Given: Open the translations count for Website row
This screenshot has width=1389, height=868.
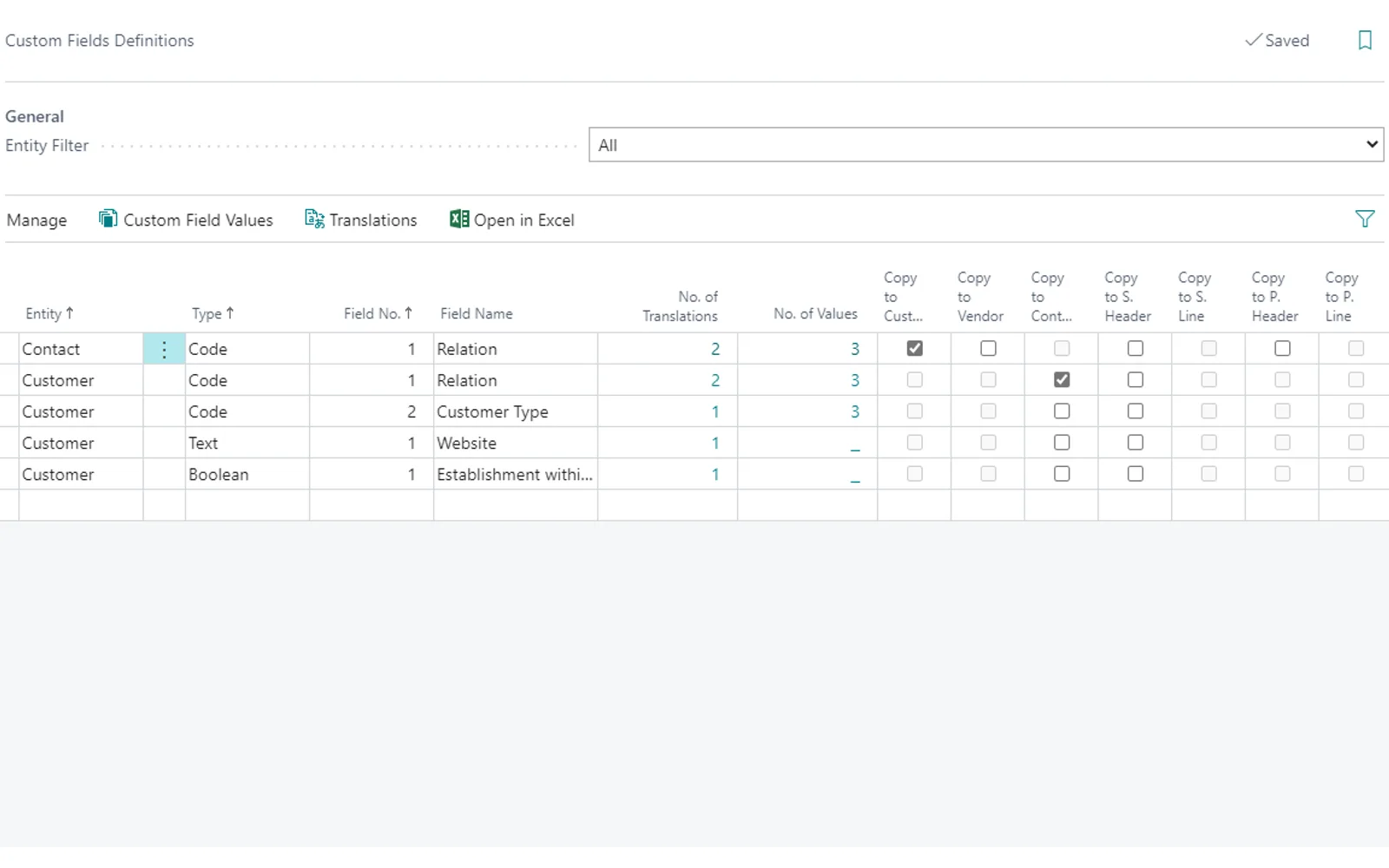Looking at the screenshot, I should coord(715,443).
